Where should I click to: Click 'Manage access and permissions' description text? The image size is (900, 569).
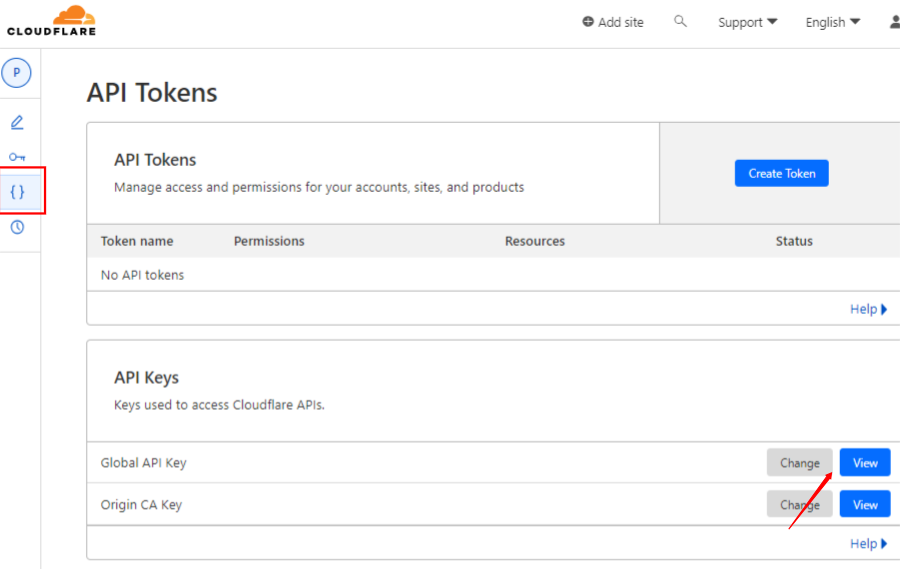[x=319, y=187]
